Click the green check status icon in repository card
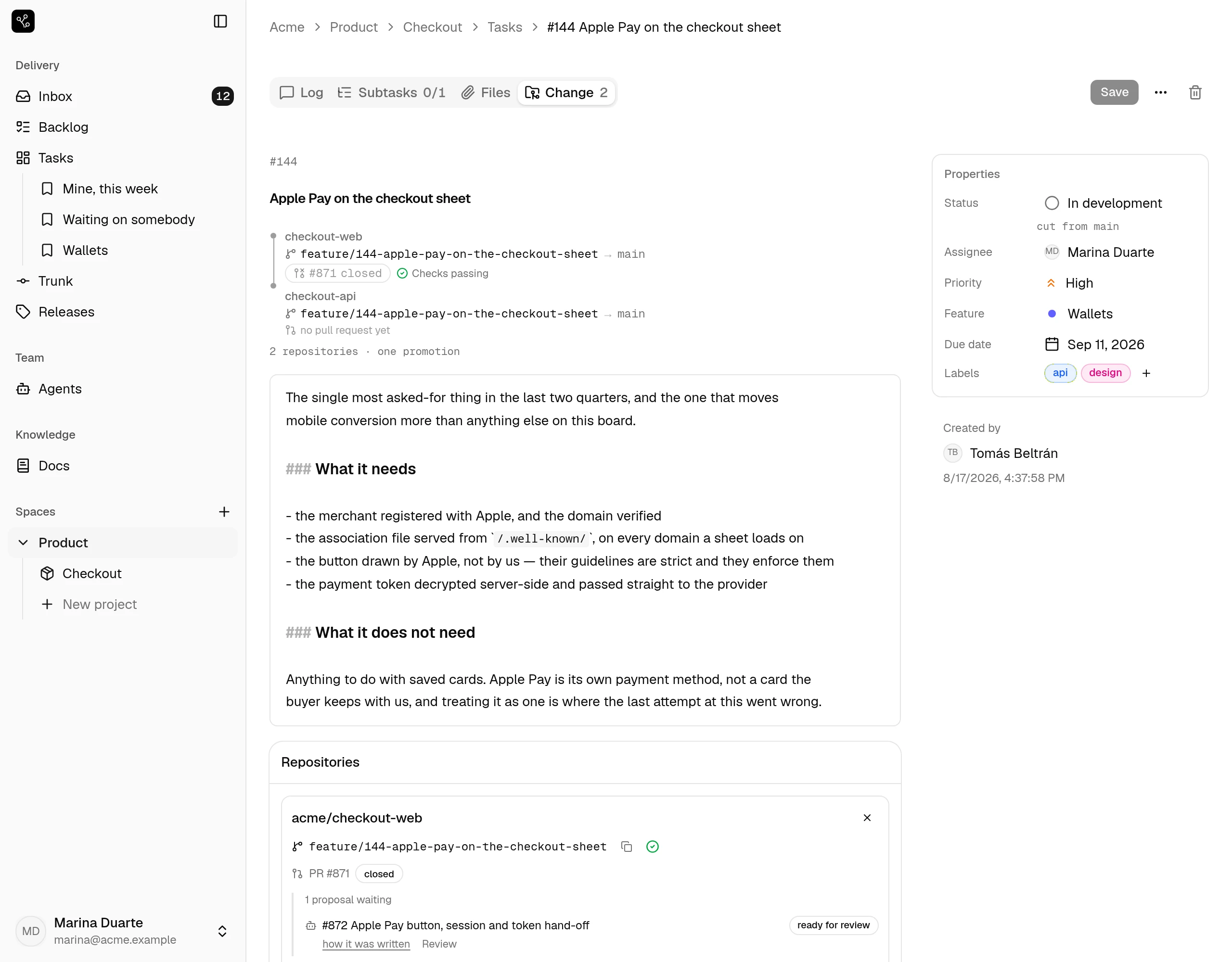Screen dimensions: 1232x962 tap(653, 847)
